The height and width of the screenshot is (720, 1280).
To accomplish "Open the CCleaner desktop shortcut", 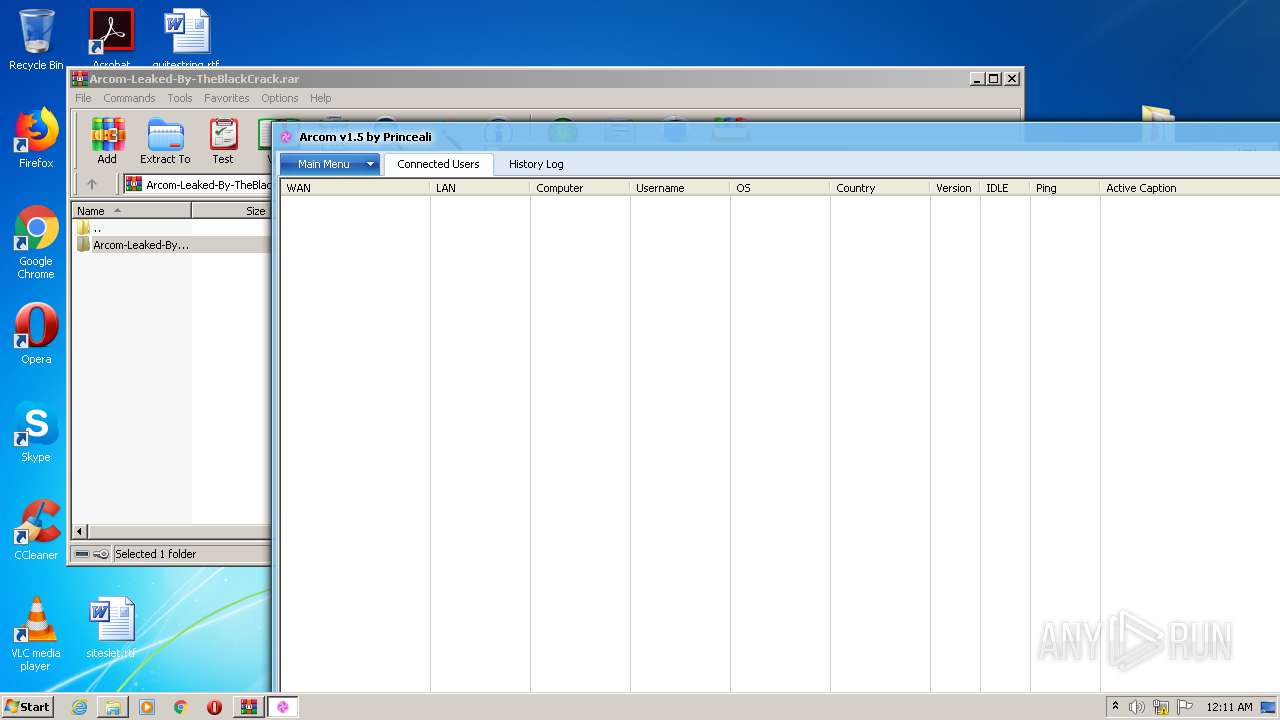I will (x=36, y=530).
